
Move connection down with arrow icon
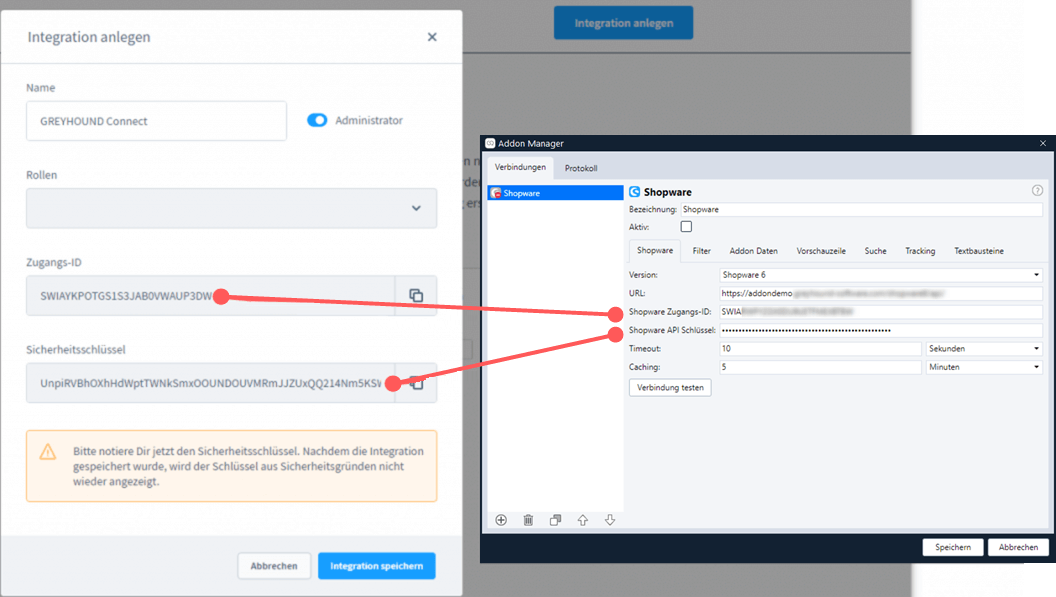(610, 520)
